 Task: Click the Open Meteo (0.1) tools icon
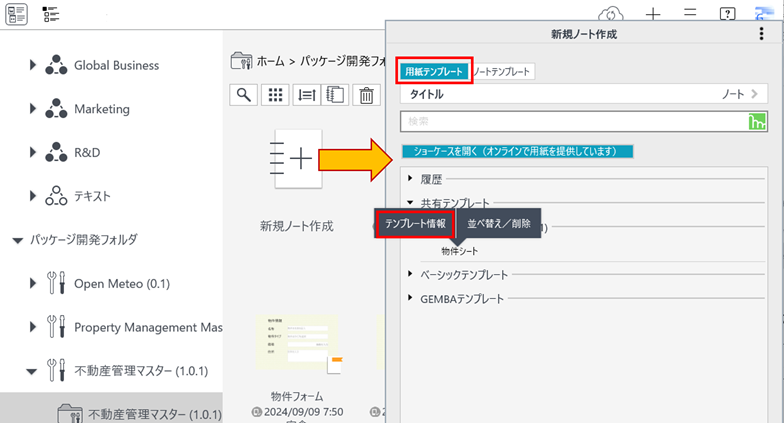[56, 283]
